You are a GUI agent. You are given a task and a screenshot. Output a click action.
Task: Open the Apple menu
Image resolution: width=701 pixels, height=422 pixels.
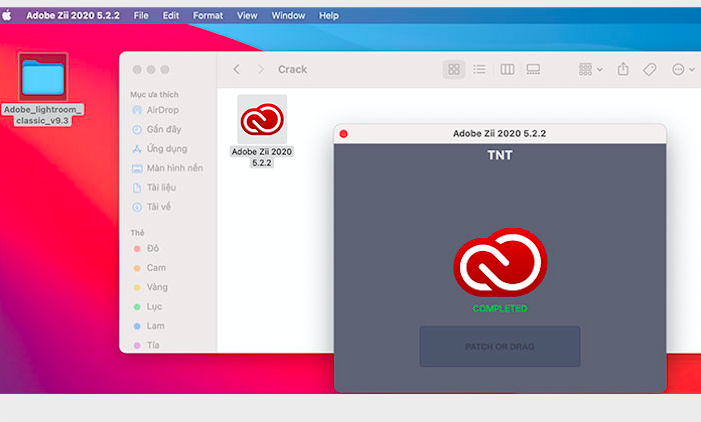click(x=7, y=16)
